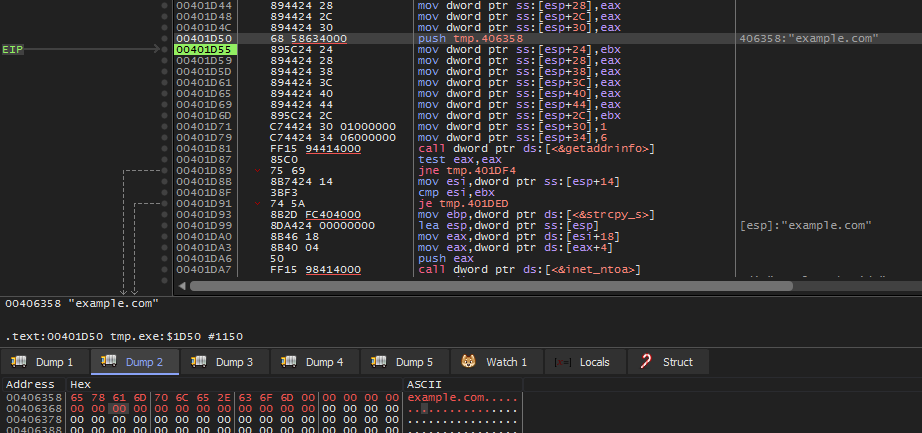Open the Struct tab
Viewport: 922px width, 433px height.
point(668,362)
